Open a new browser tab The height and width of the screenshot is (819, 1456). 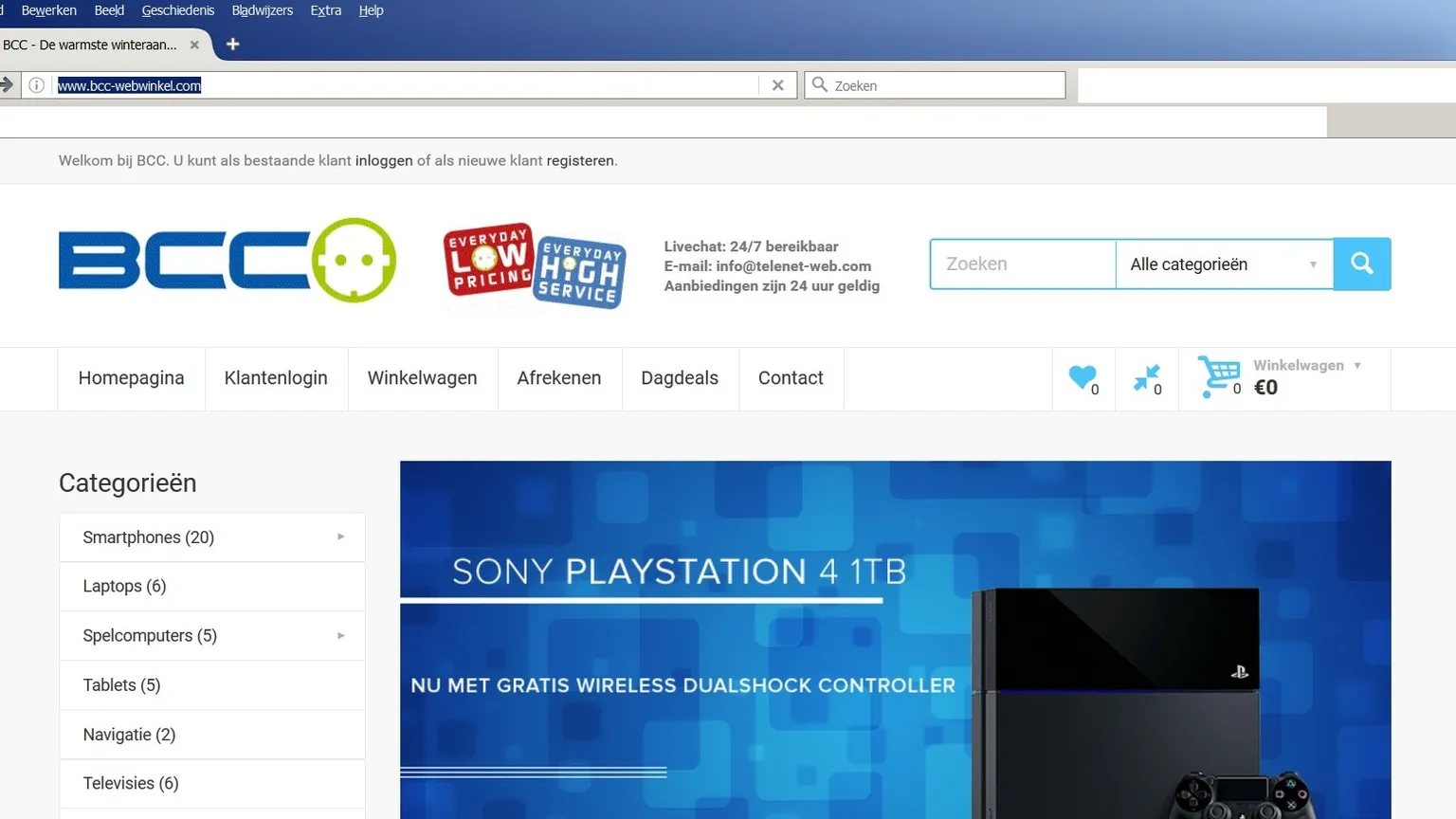pyautogui.click(x=232, y=45)
